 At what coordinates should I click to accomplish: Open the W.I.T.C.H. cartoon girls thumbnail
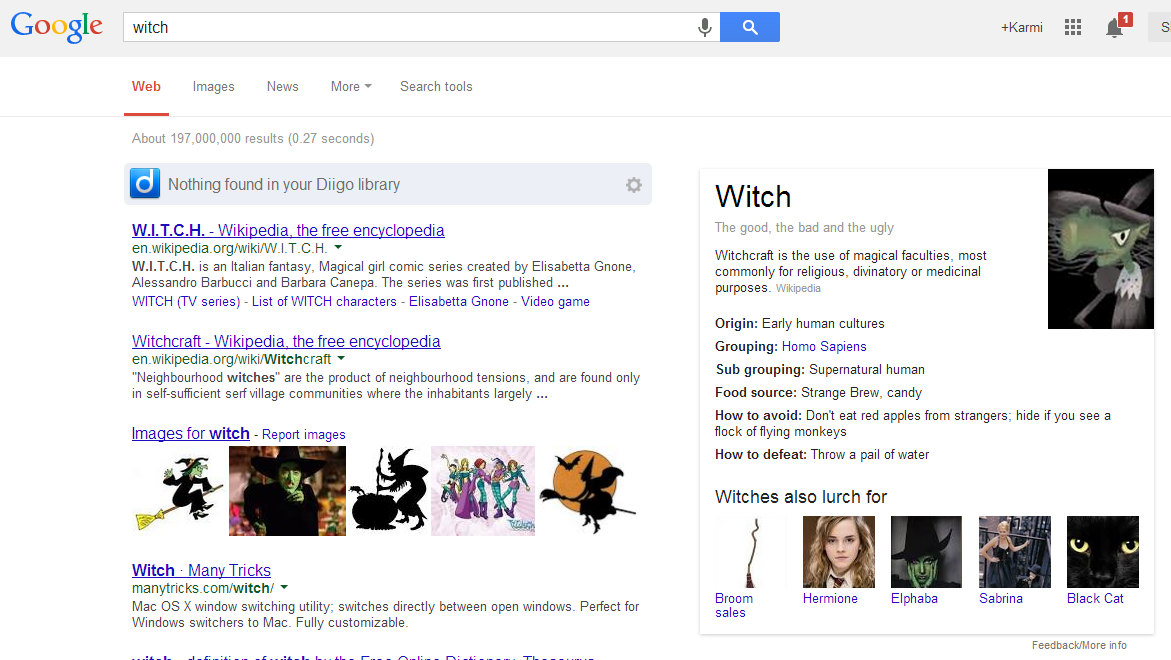[483, 491]
